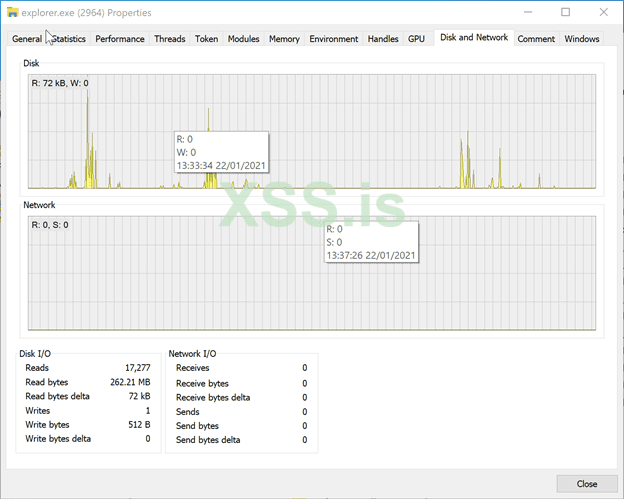
Task: Select the Disk and Network tab
Action: click(474, 37)
